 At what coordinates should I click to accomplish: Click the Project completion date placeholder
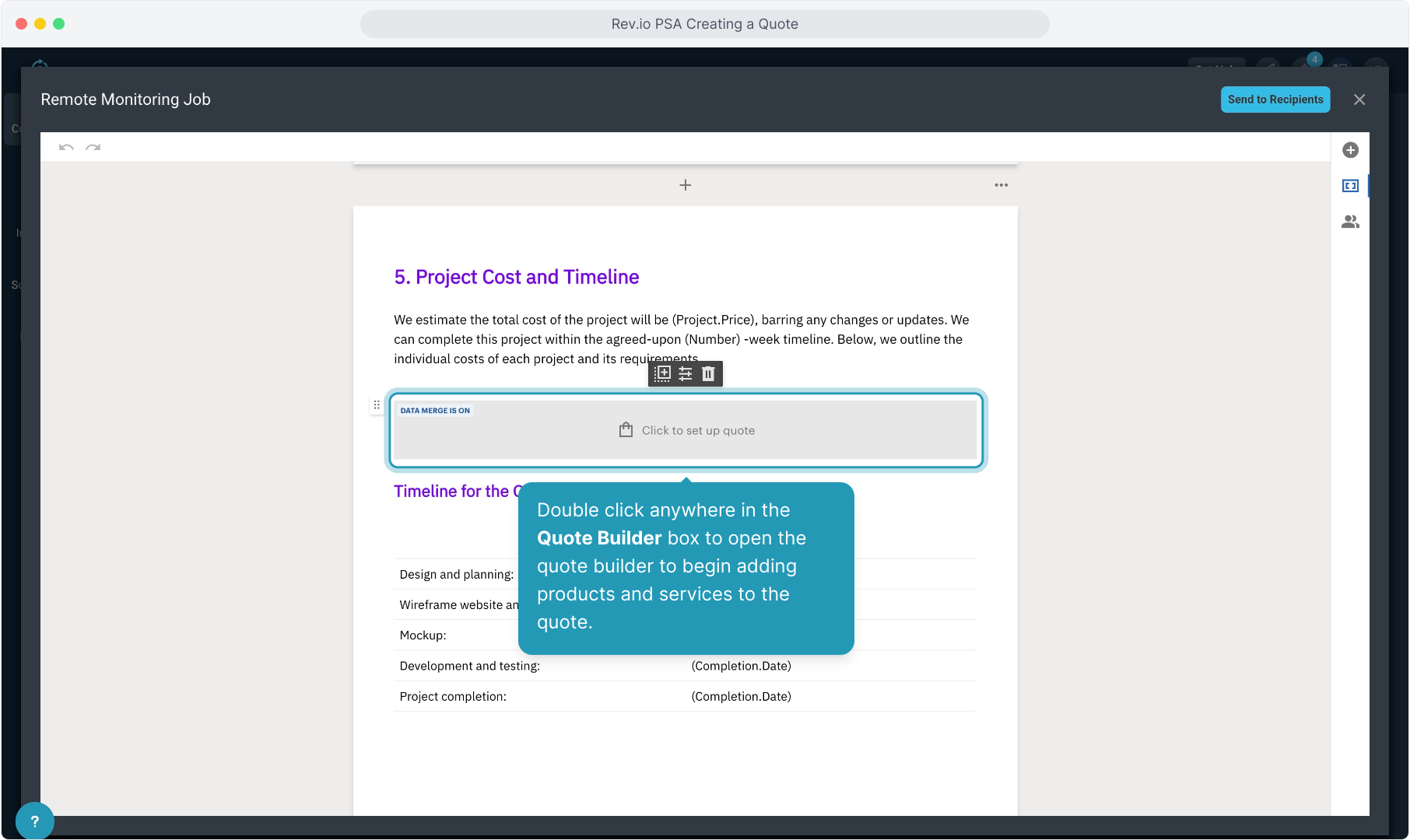(x=741, y=697)
